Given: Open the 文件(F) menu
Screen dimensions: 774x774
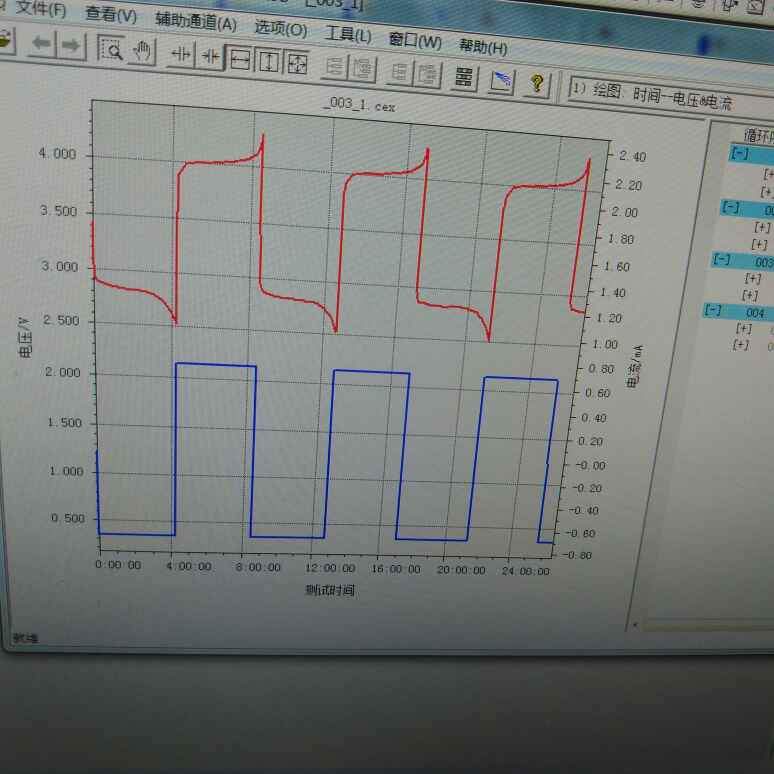Looking at the screenshot, I should [x=41, y=9].
